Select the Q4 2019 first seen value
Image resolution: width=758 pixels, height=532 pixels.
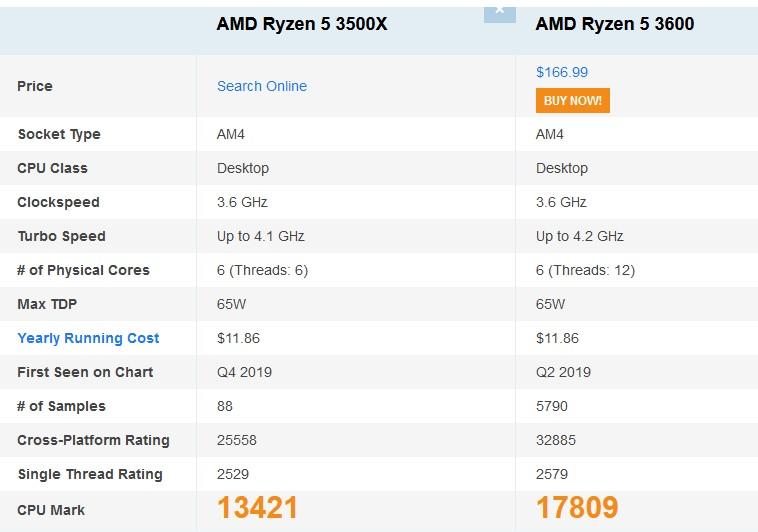pyautogui.click(x=244, y=372)
